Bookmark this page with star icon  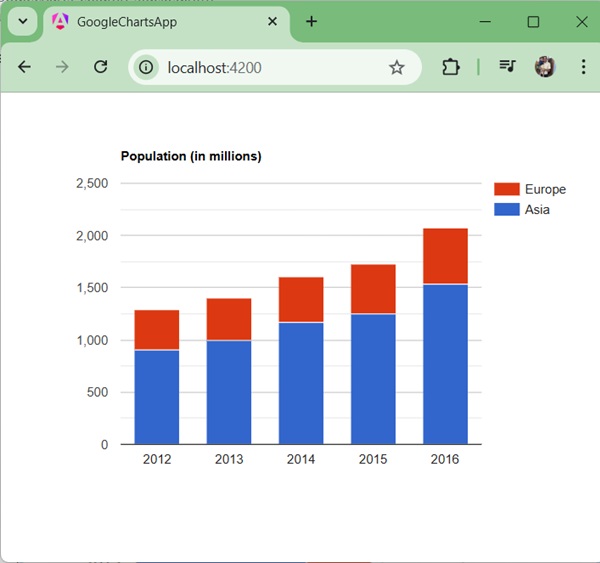(x=397, y=67)
